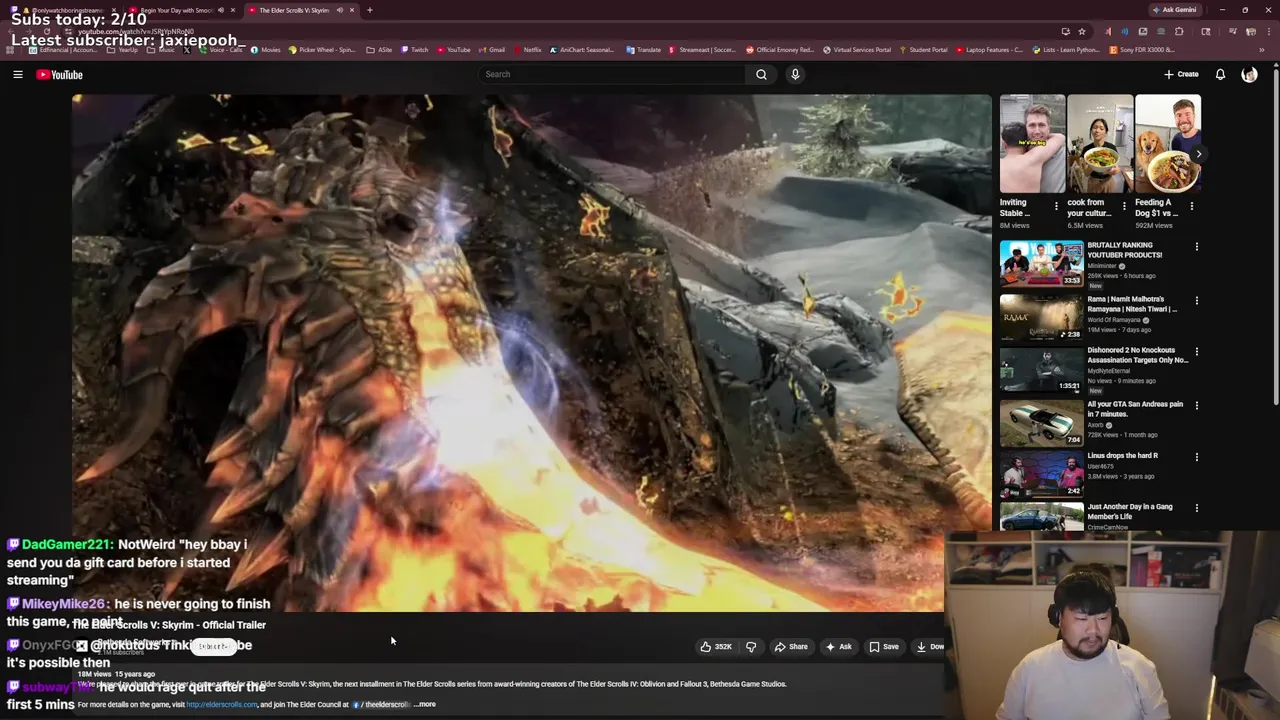Click the Miniminter channel name
The width and height of the screenshot is (1280, 720).
[1103, 266]
